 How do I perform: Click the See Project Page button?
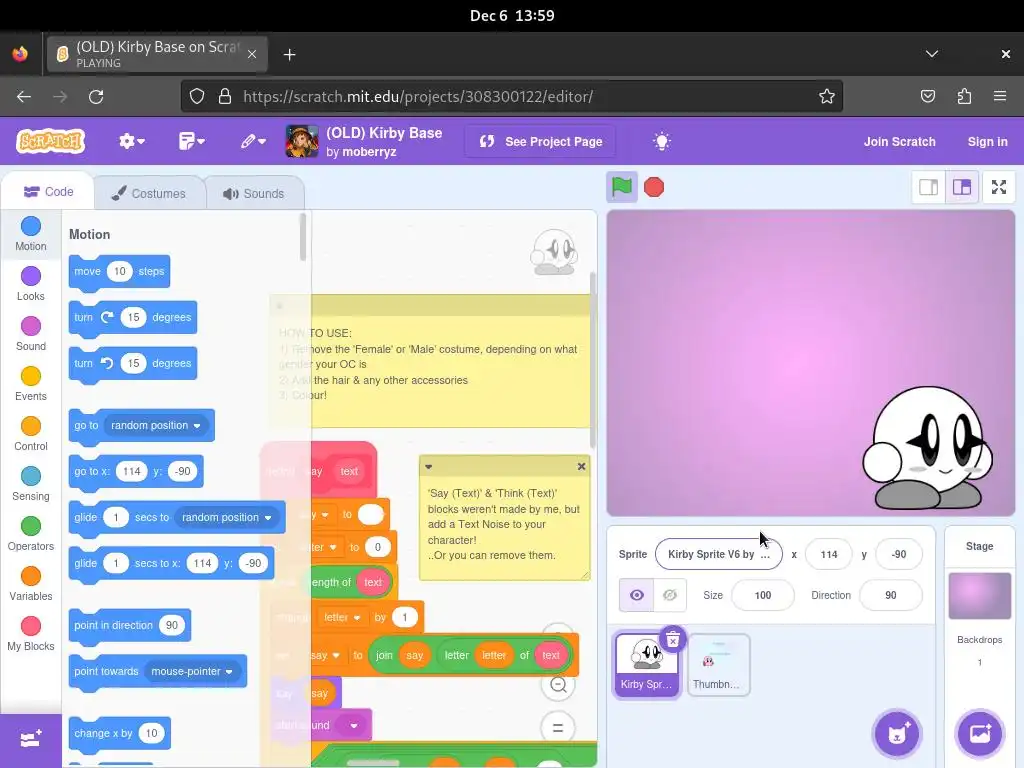tap(540, 142)
